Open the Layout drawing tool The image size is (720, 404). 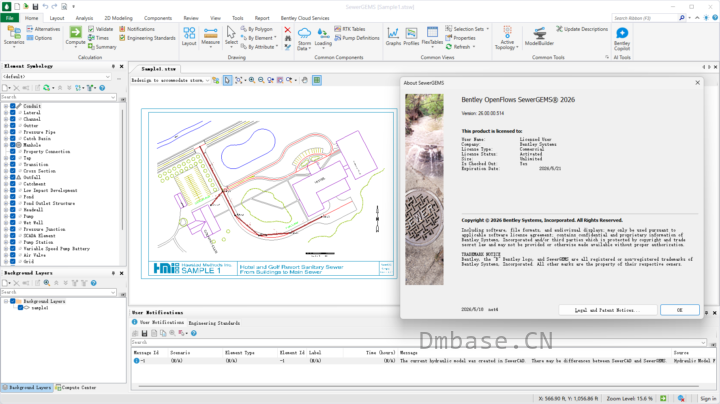click(x=189, y=36)
